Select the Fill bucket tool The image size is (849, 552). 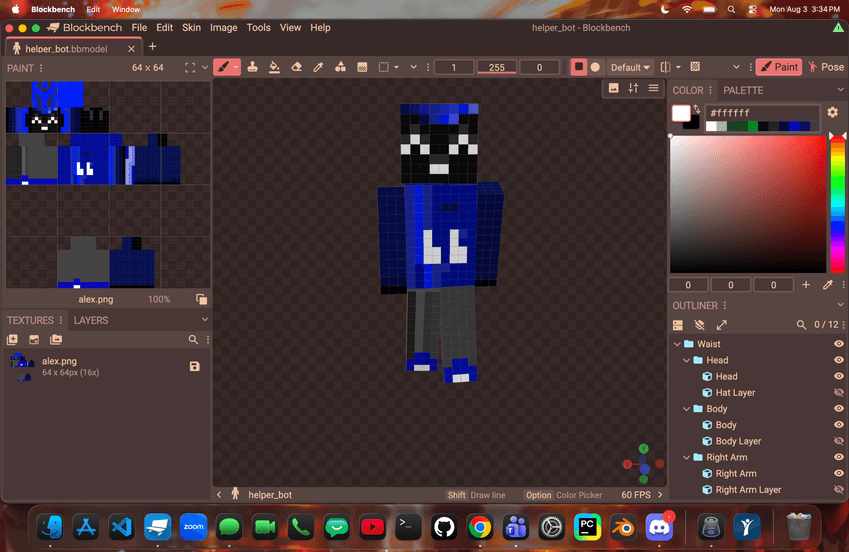(275, 67)
